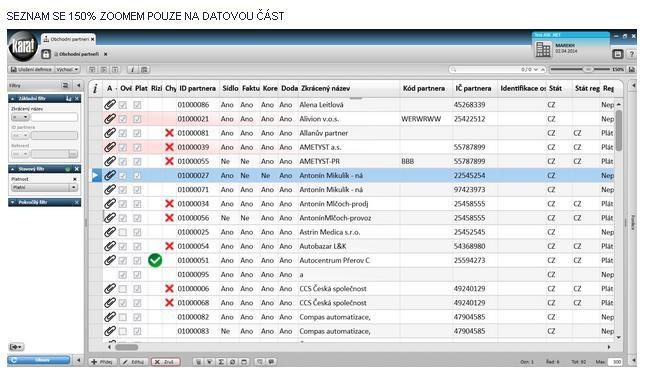647x374 pixels.
Task: Sort by the Zkrácený název column header
Action: [326, 88]
